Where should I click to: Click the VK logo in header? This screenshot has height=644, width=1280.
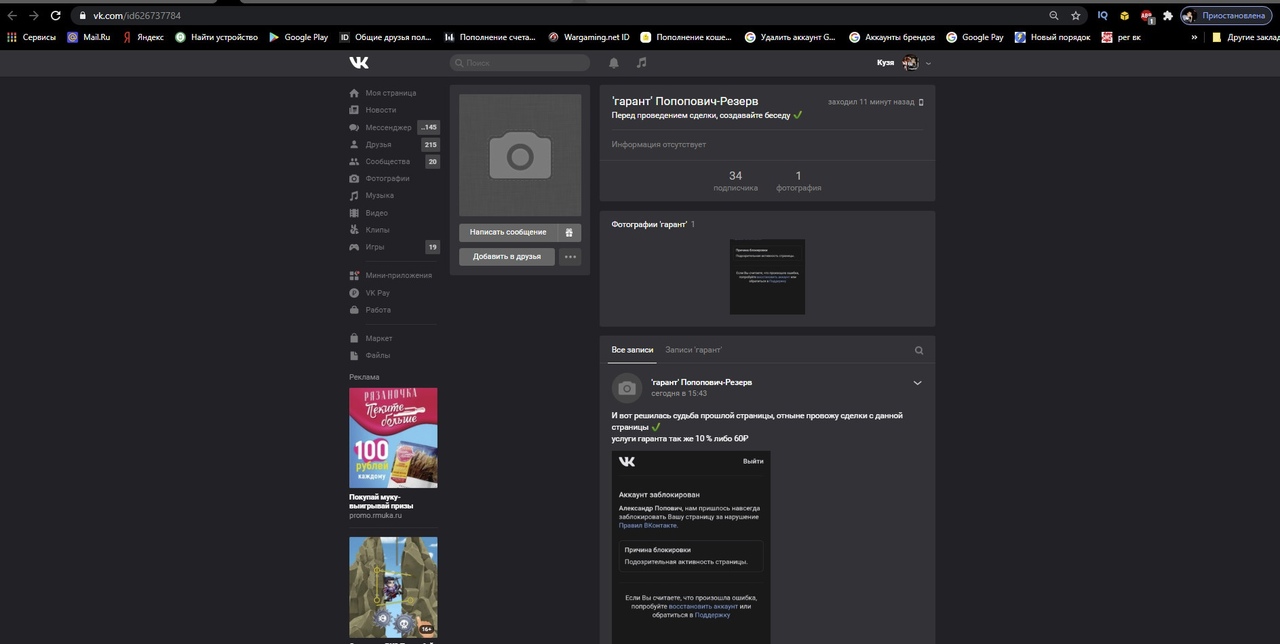pos(359,63)
